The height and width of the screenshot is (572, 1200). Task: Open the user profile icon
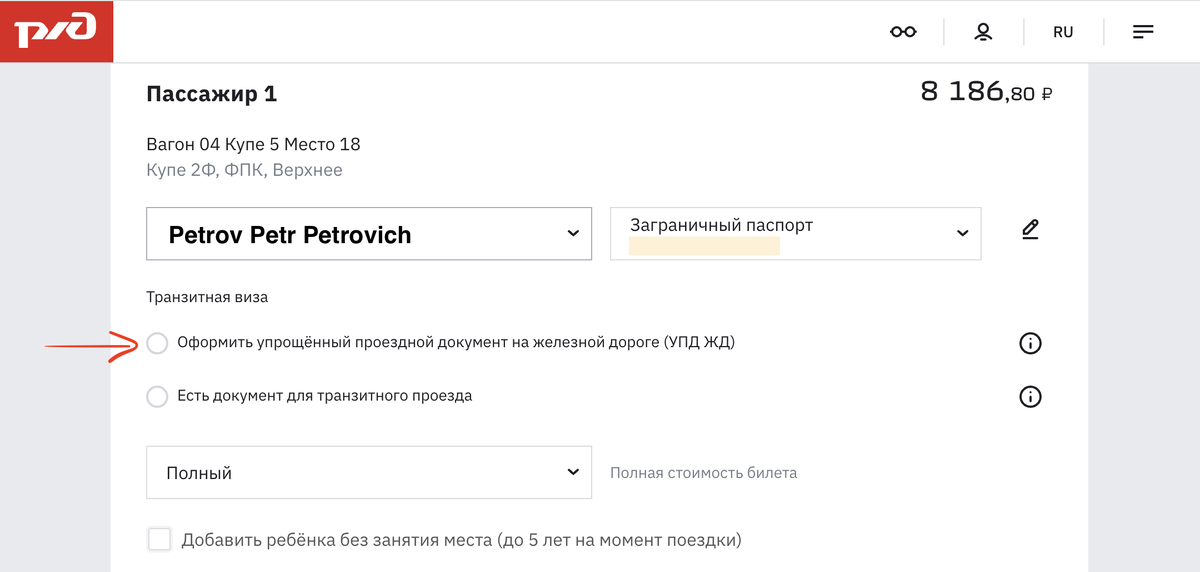[983, 32]
